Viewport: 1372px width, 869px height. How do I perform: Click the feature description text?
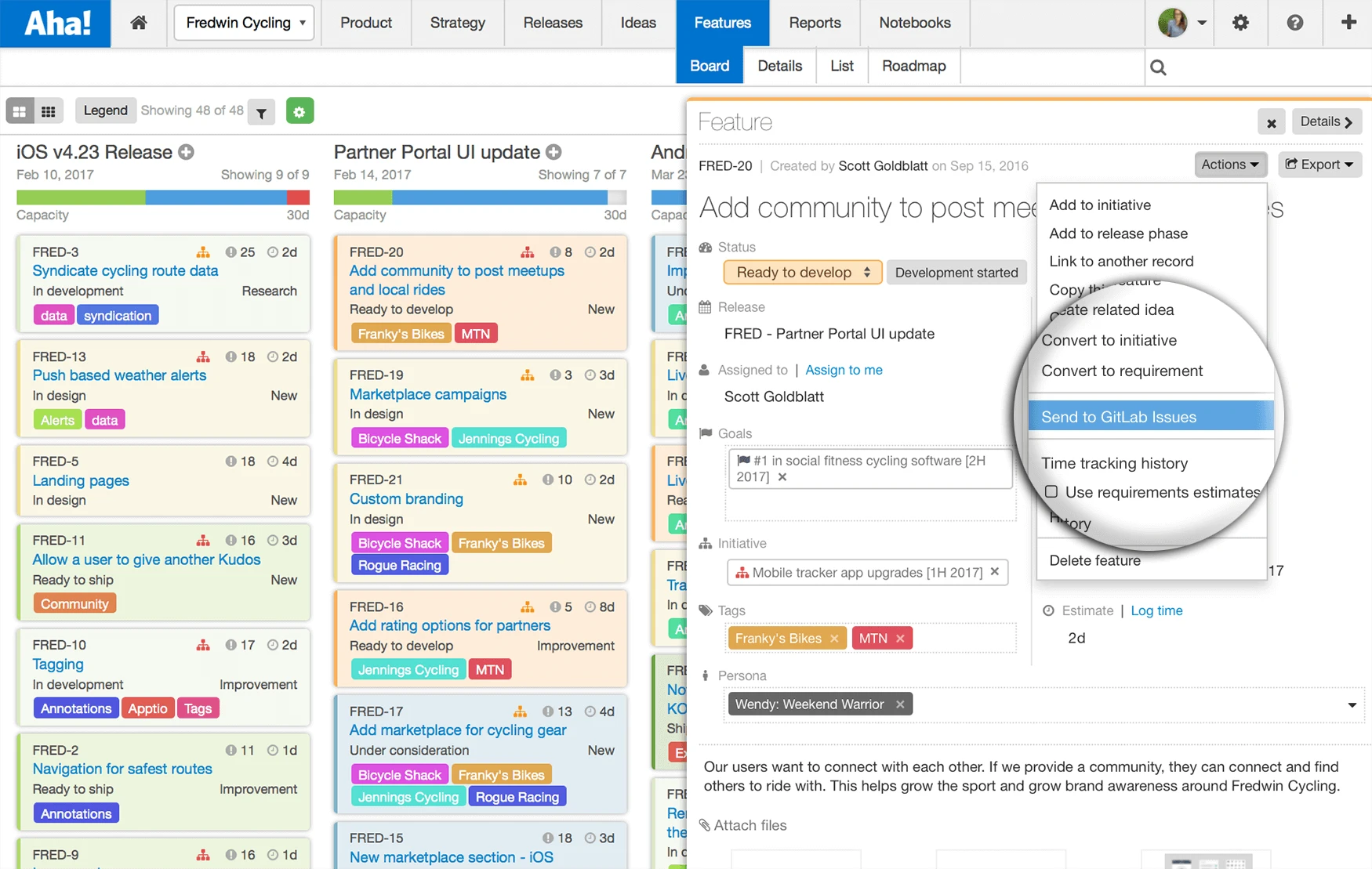click(1022, 777)
